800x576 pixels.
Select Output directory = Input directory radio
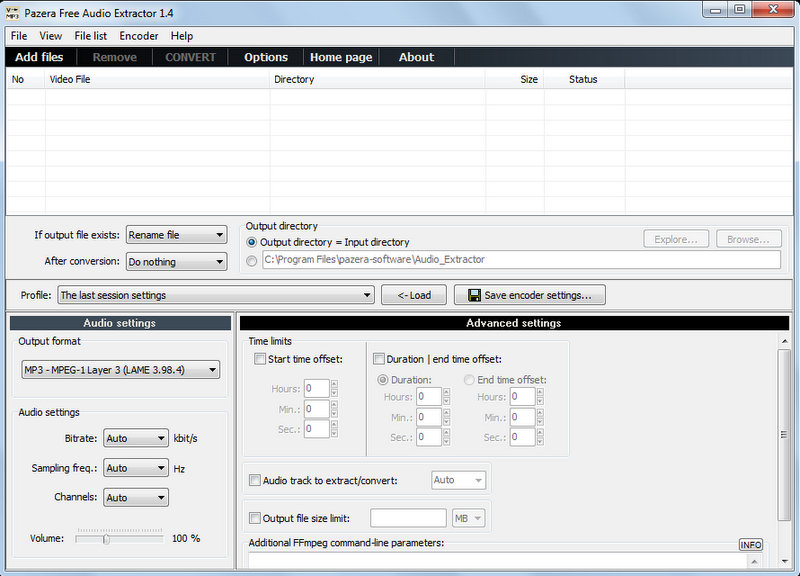point(252,242)
